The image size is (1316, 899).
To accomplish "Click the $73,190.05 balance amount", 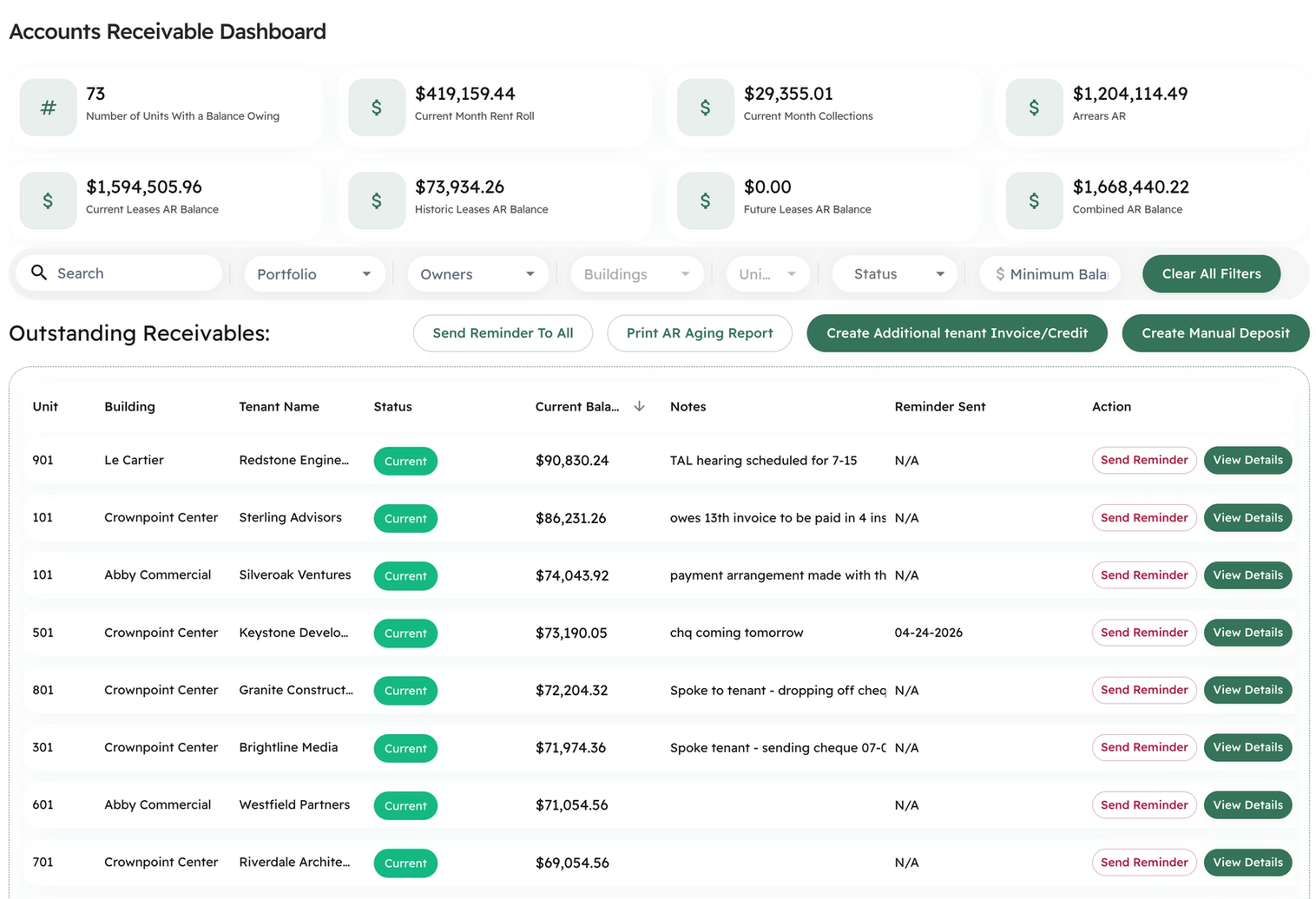I will (x=571, y=633).
